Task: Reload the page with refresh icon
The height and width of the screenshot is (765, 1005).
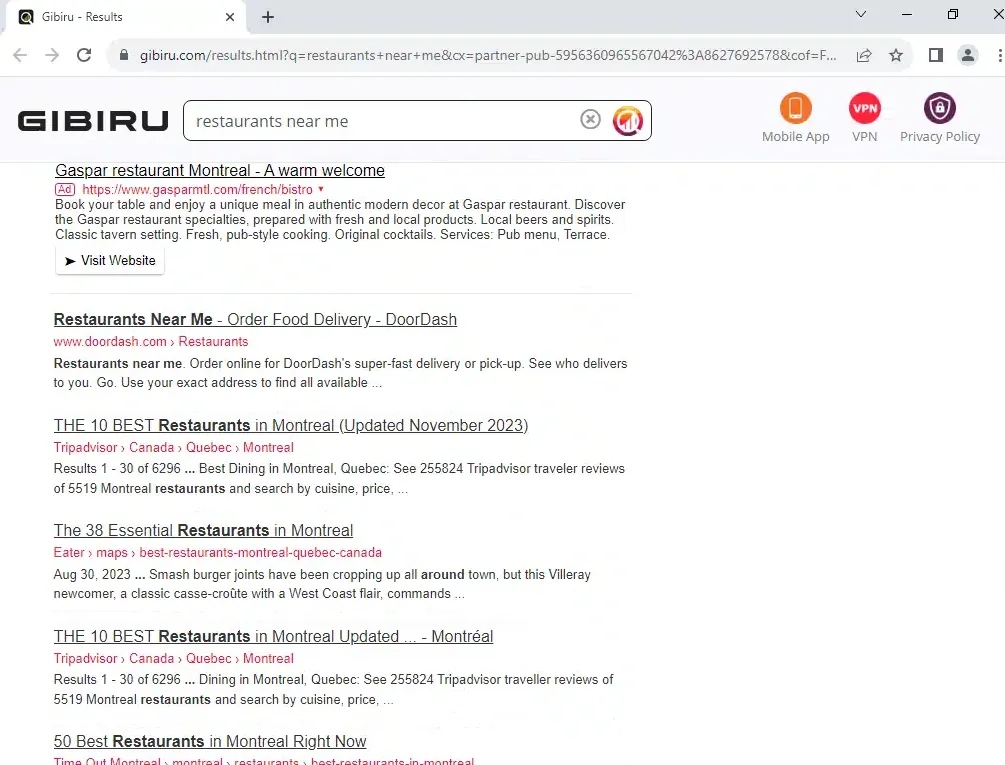Action: pyautogui.click(x=84, y=55)
